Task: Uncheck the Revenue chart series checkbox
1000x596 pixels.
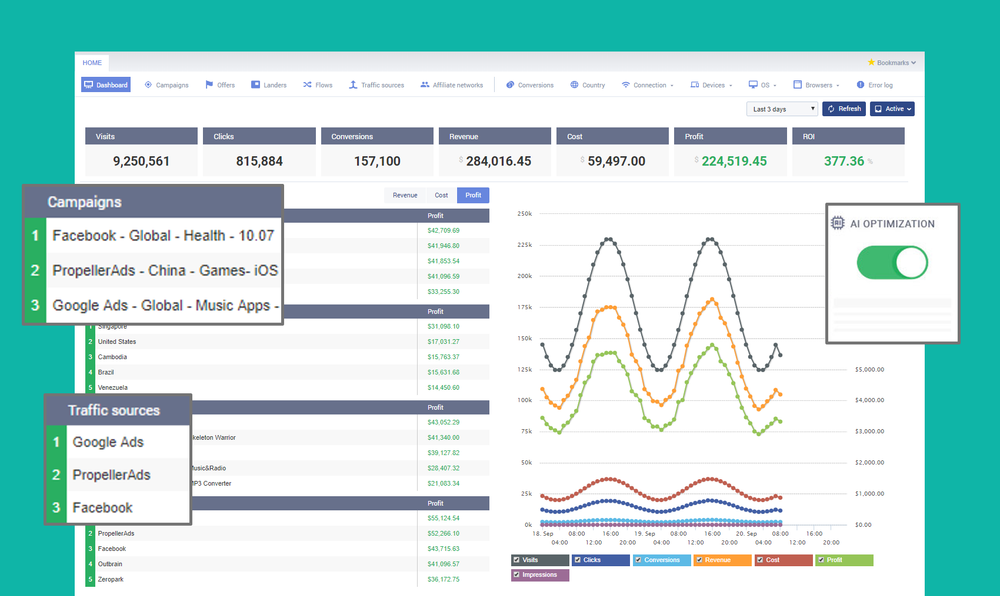Action: pos(700,560)
